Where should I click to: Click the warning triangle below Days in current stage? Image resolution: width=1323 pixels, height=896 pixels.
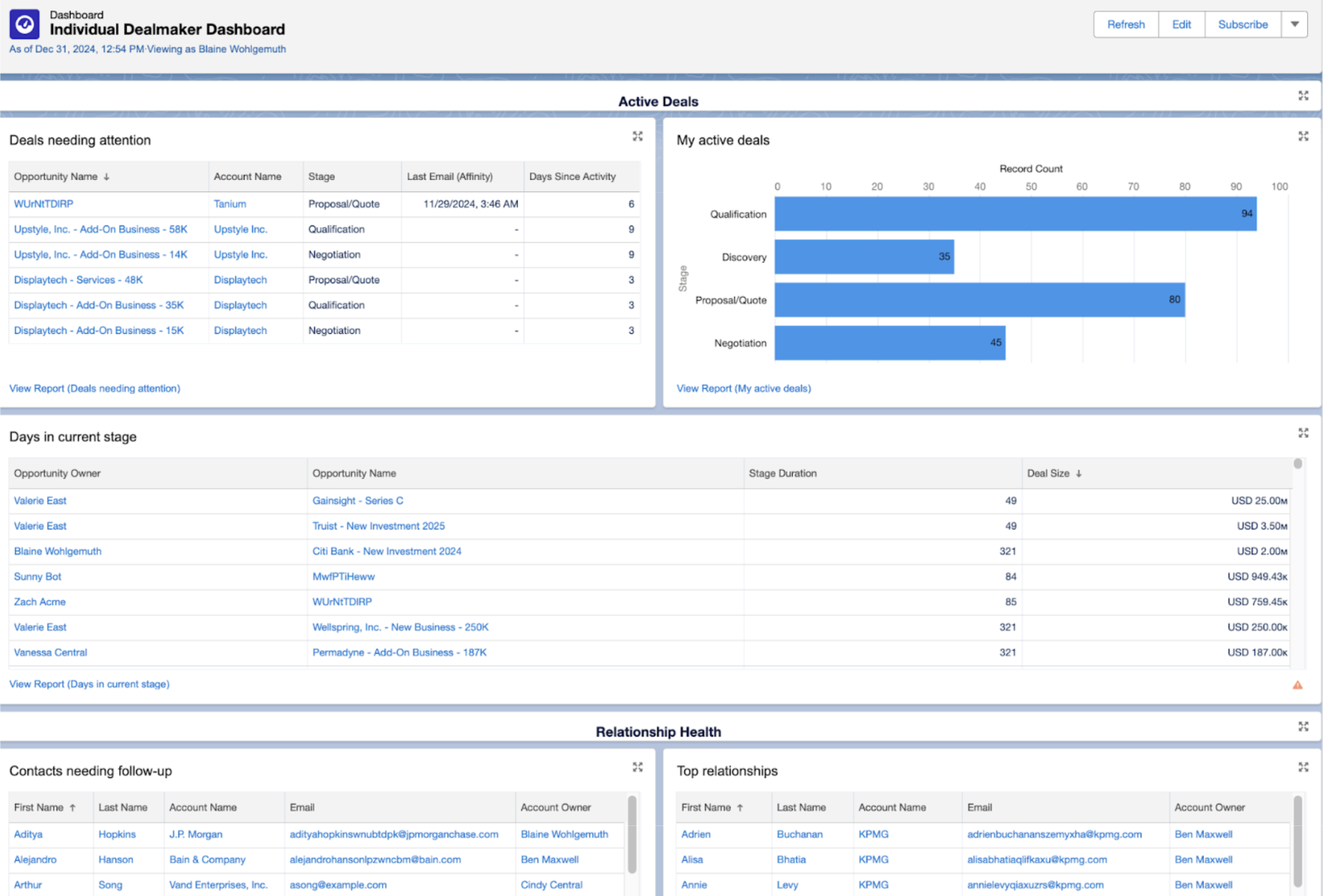pyautogui.click(x=1297, y=685)
